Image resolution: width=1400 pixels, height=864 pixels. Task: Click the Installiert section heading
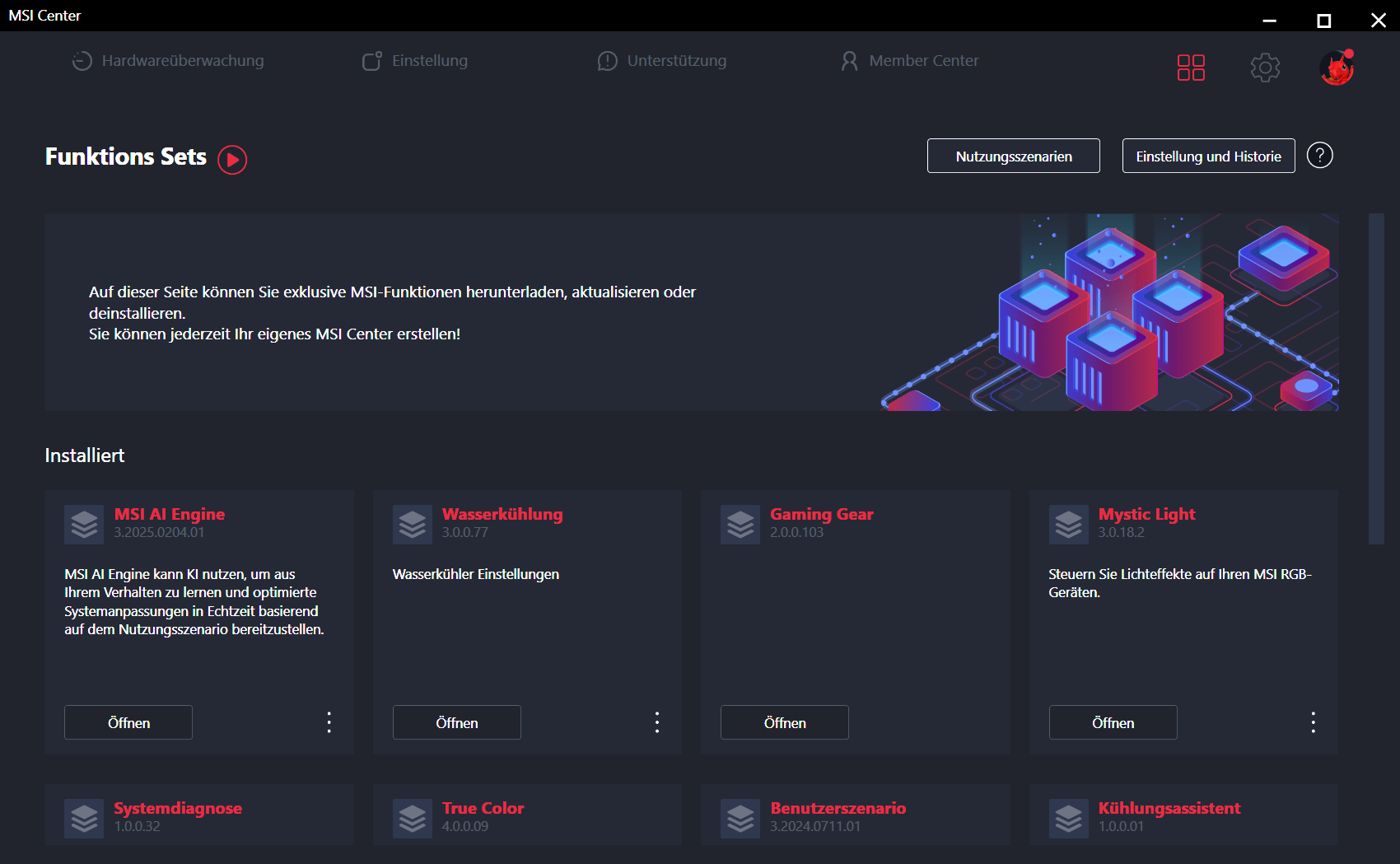point(84,455)
